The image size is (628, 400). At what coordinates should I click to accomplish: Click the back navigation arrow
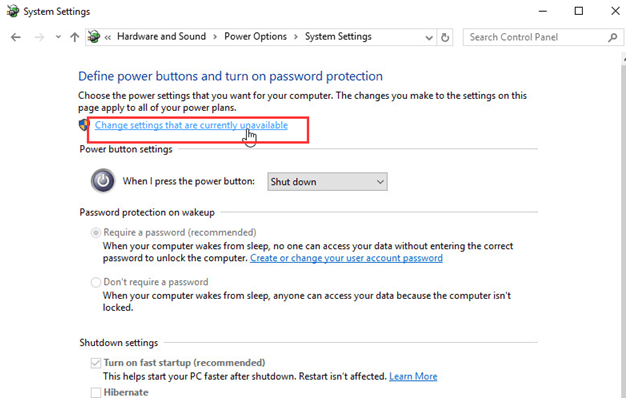15,37
